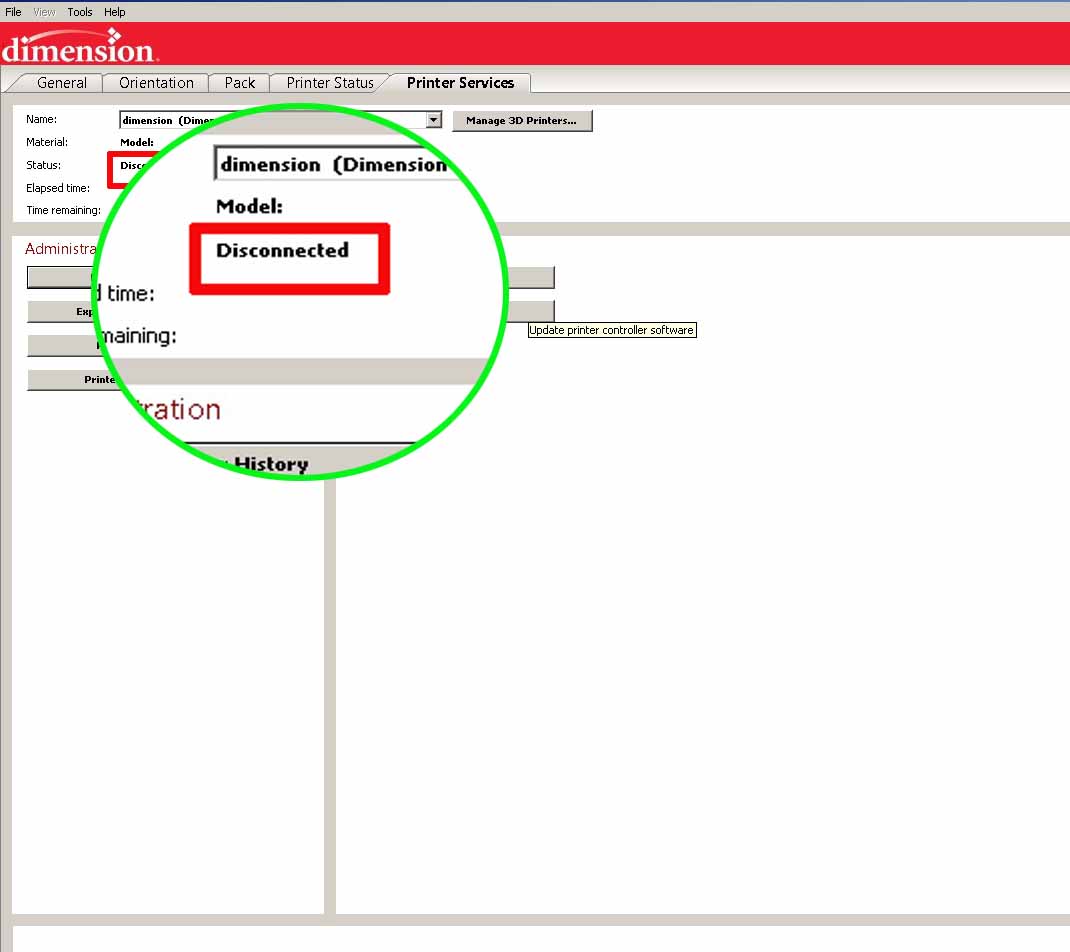Switch to the General tab
This screenshot has width=1070, height=952.
pyautogui.click(x=61, y=83)
